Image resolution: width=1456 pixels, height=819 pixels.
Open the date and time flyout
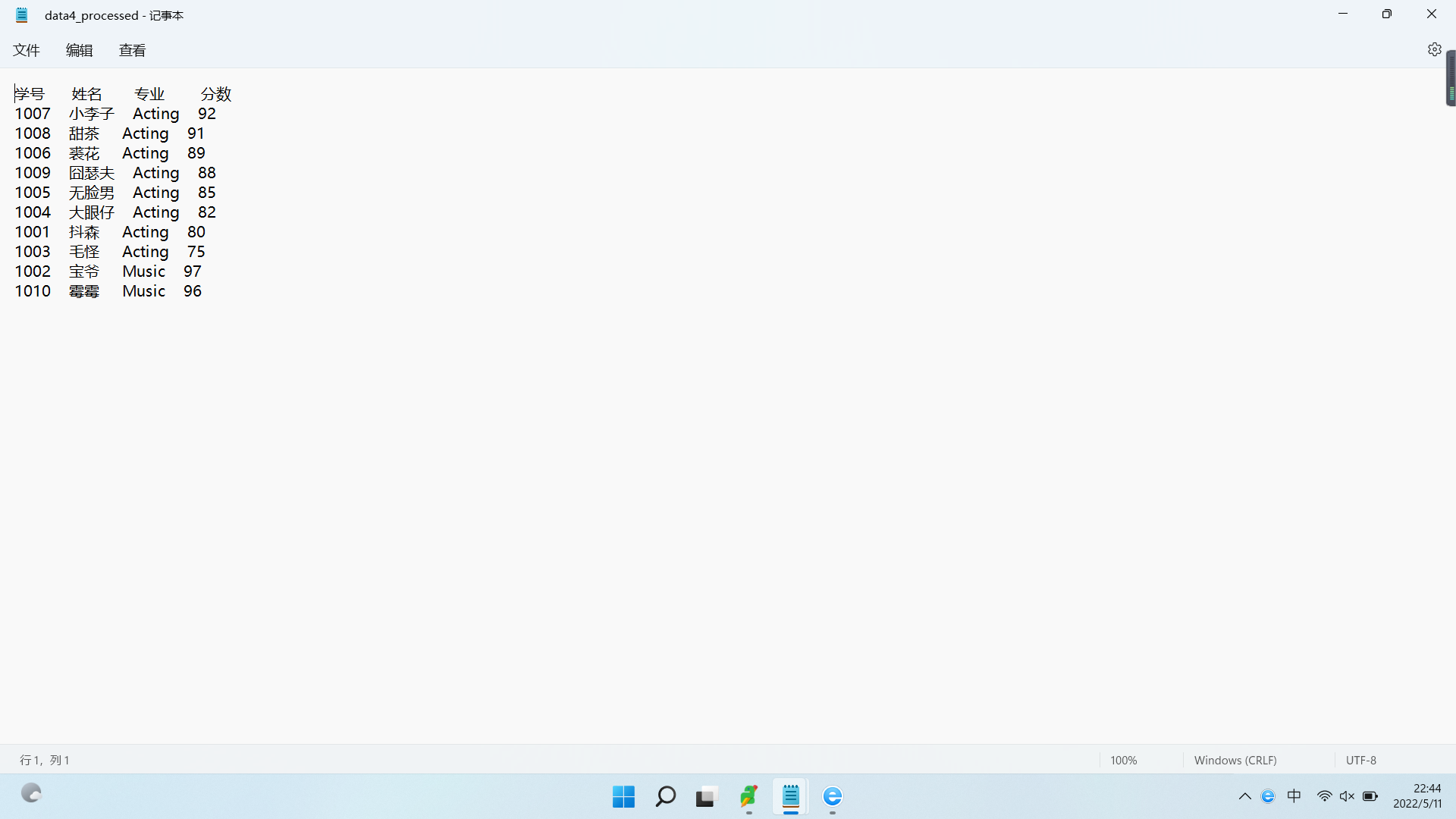(1417, 796)
